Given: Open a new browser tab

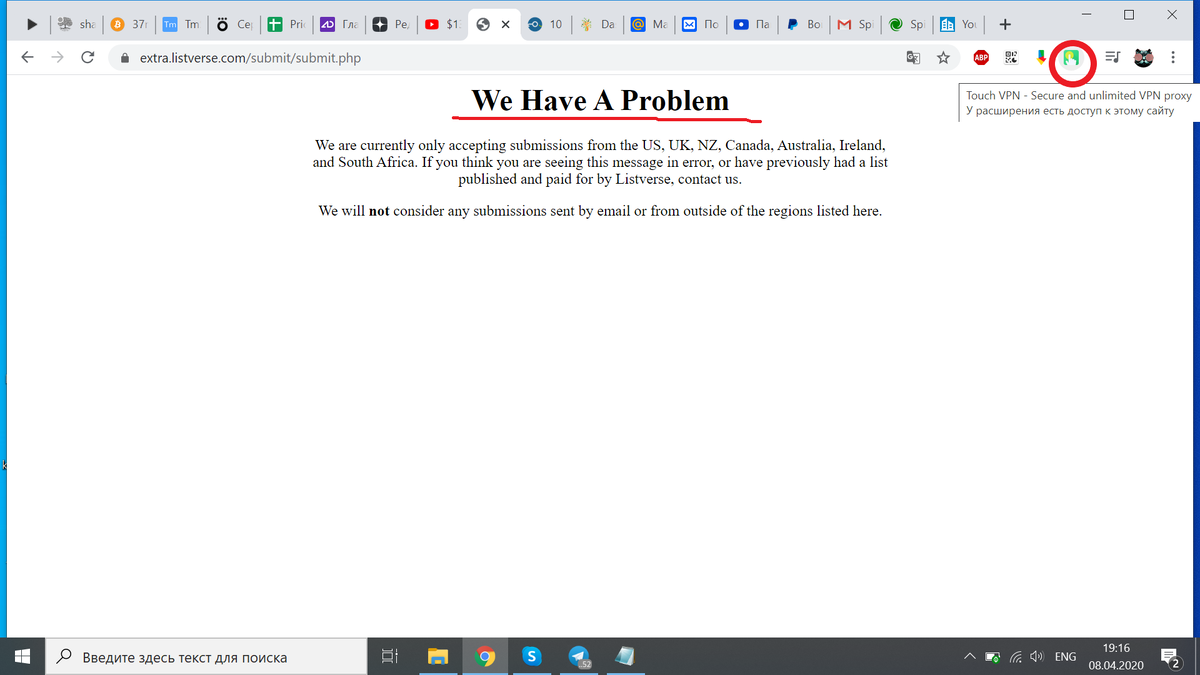Looking at the screenshot, I should (1005, 24).
